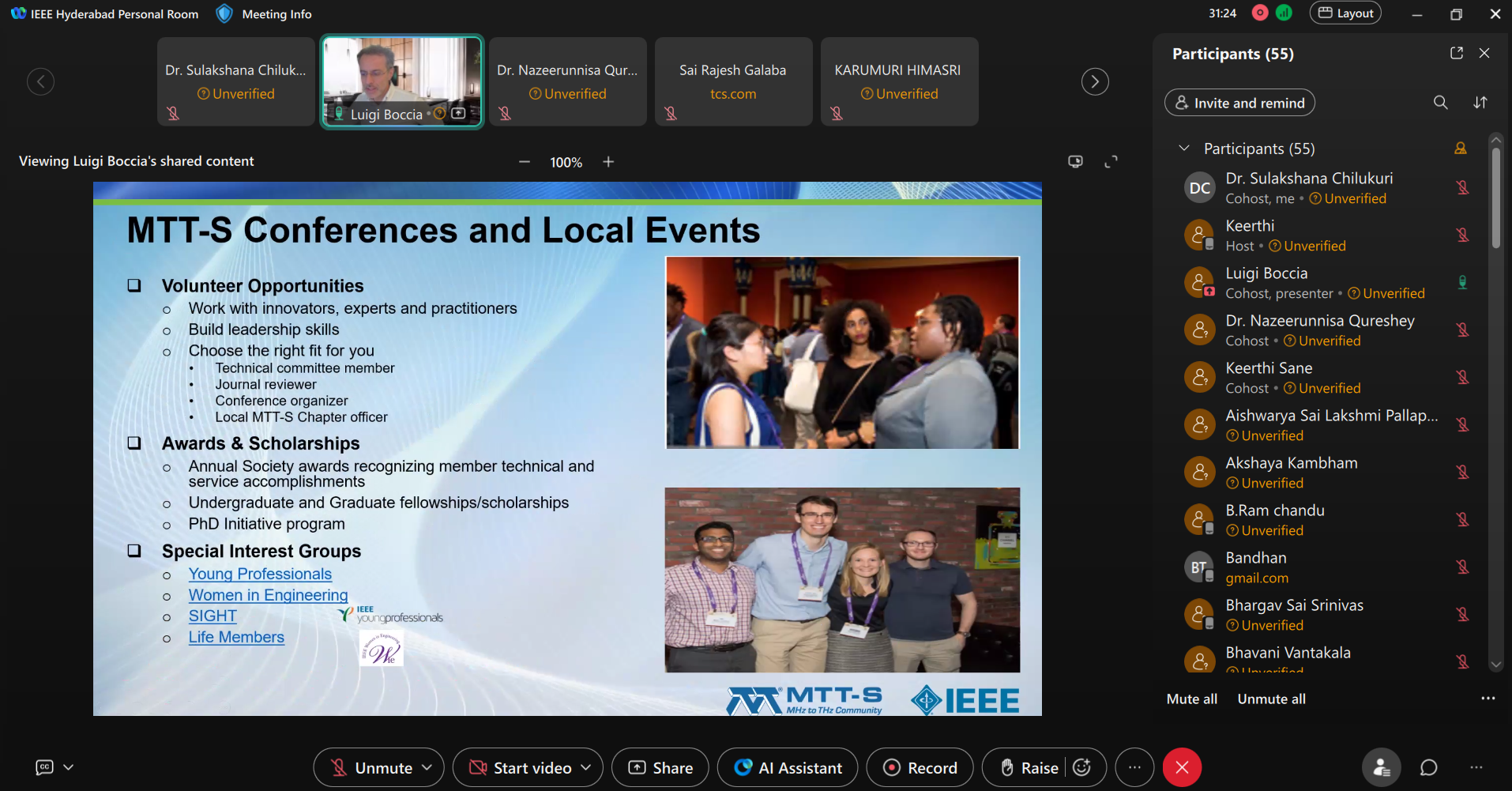This screenshot has width=1512, height=791.
Task: Zoom in shared content with plus
Action: tap(608, 162)
